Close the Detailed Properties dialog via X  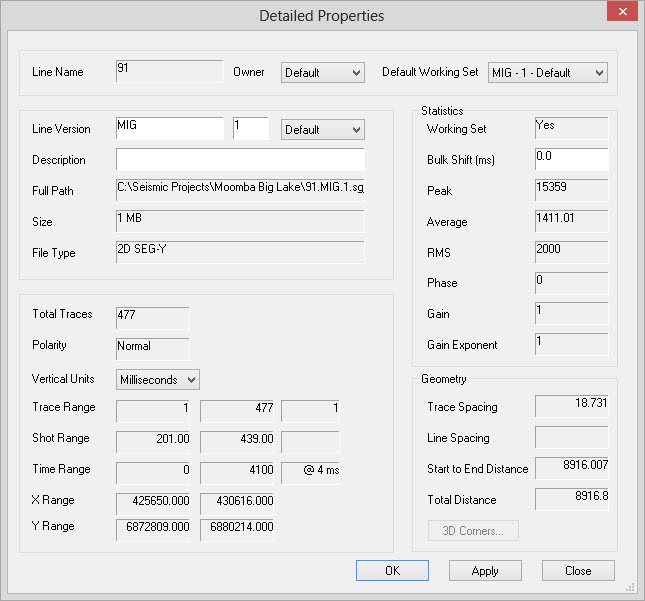(621, 14)
